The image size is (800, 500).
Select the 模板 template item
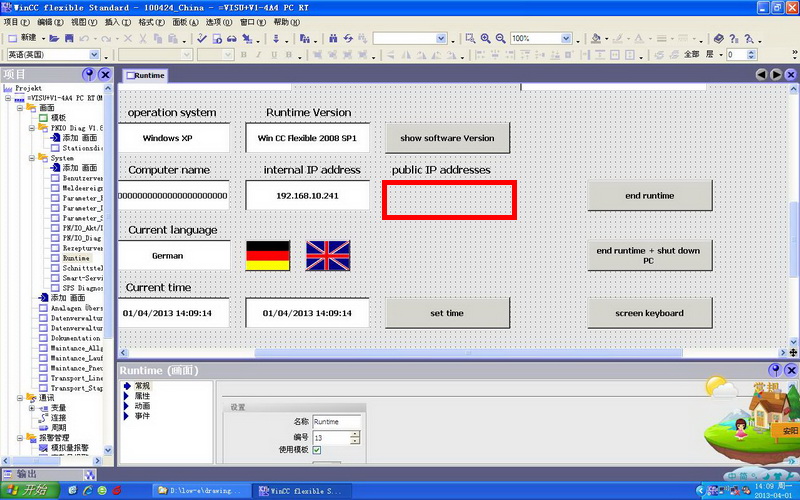[x=58, y=118]
